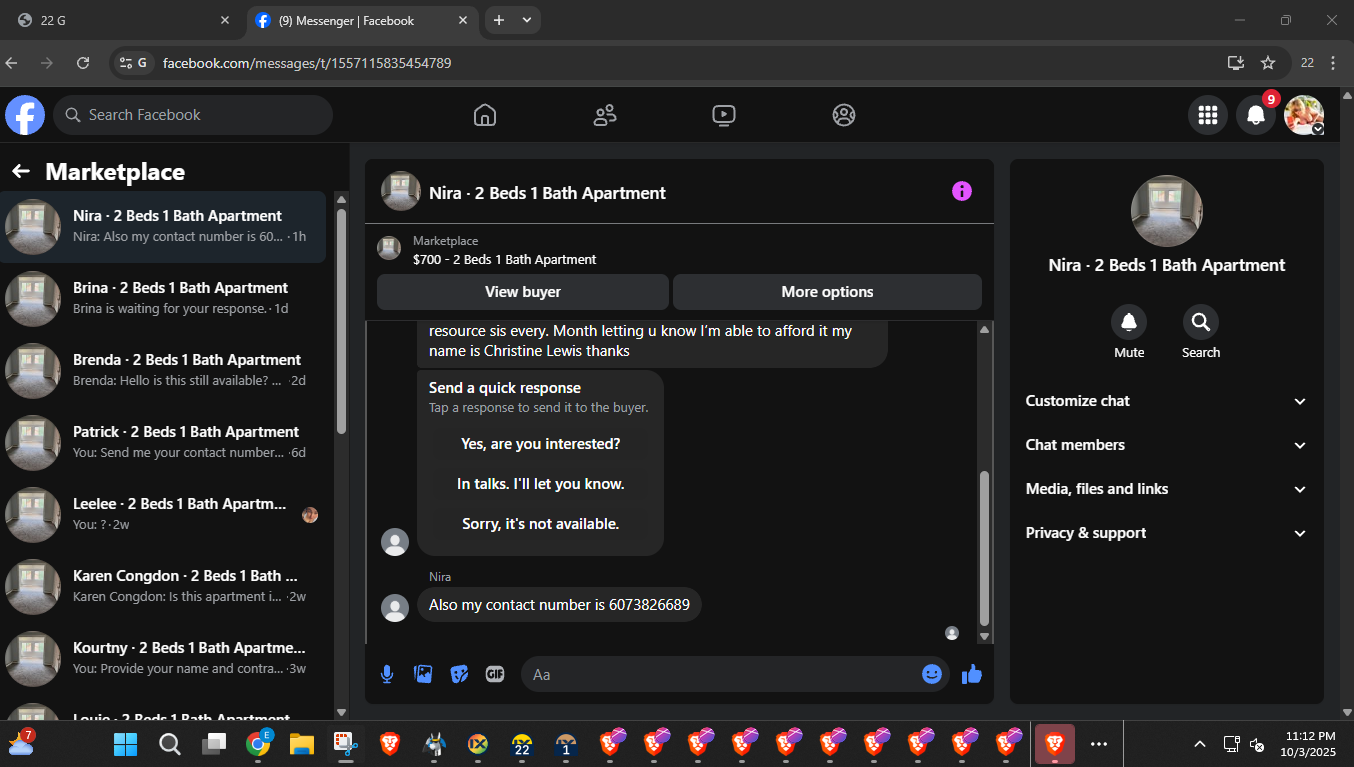Reload the page in the browser

coord(83,63)
